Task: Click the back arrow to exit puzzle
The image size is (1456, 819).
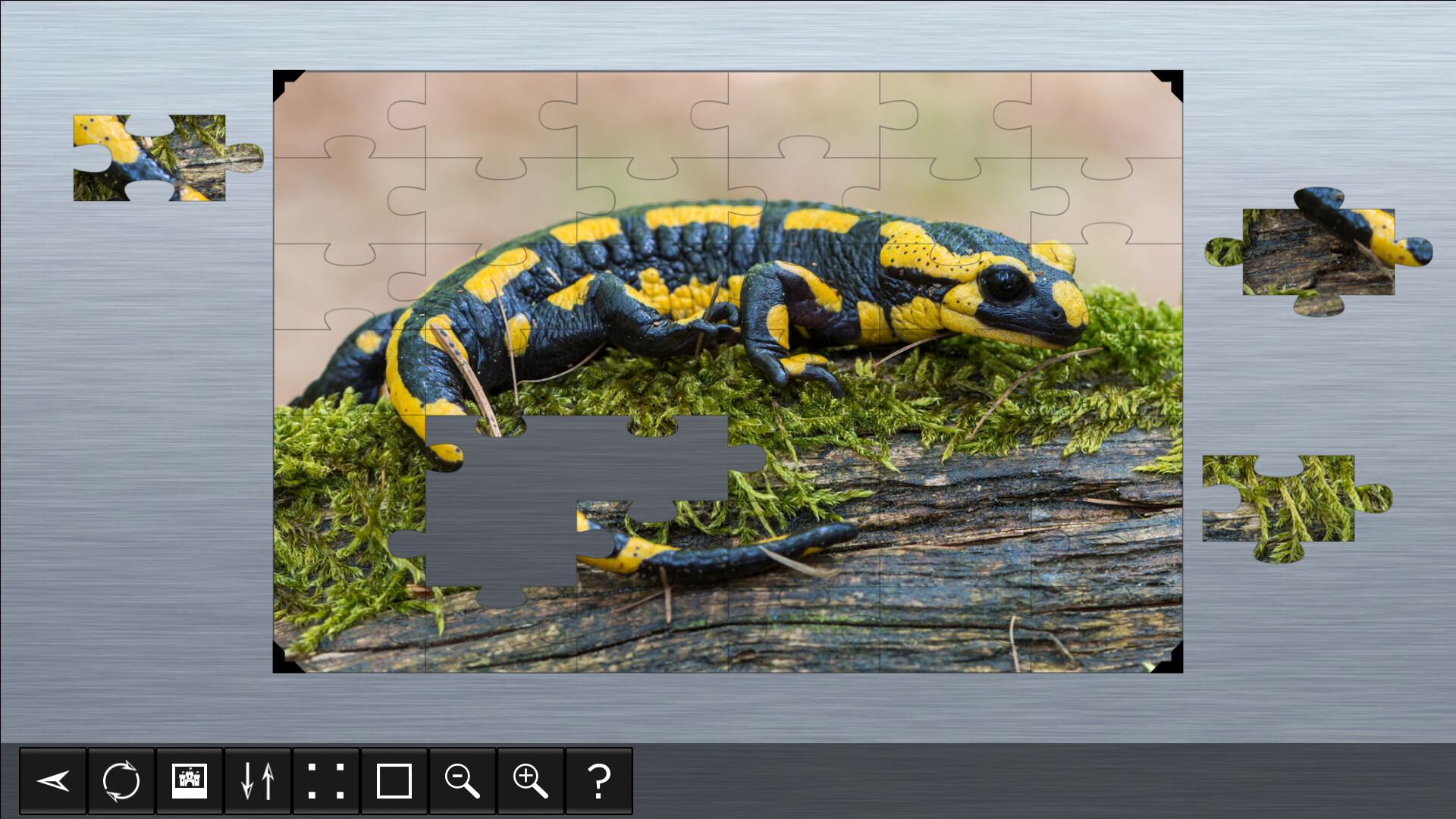Action: click(53, 781)
